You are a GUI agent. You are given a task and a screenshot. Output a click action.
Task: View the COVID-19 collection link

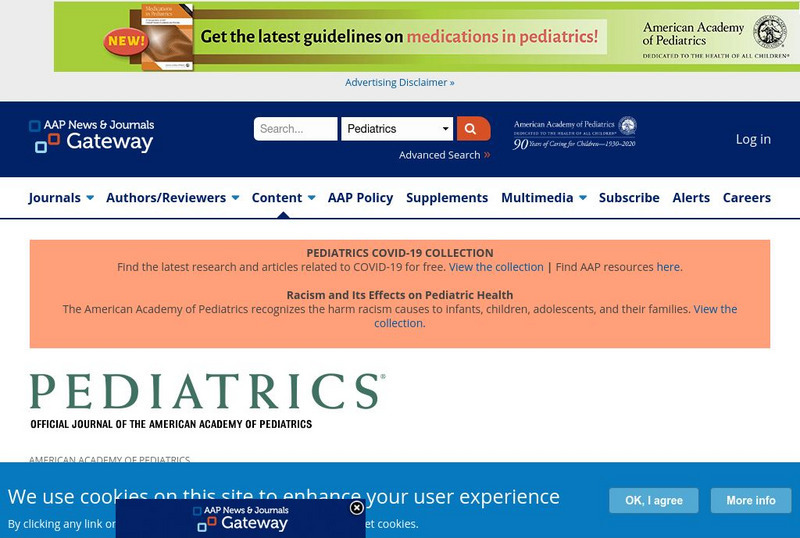496,267
